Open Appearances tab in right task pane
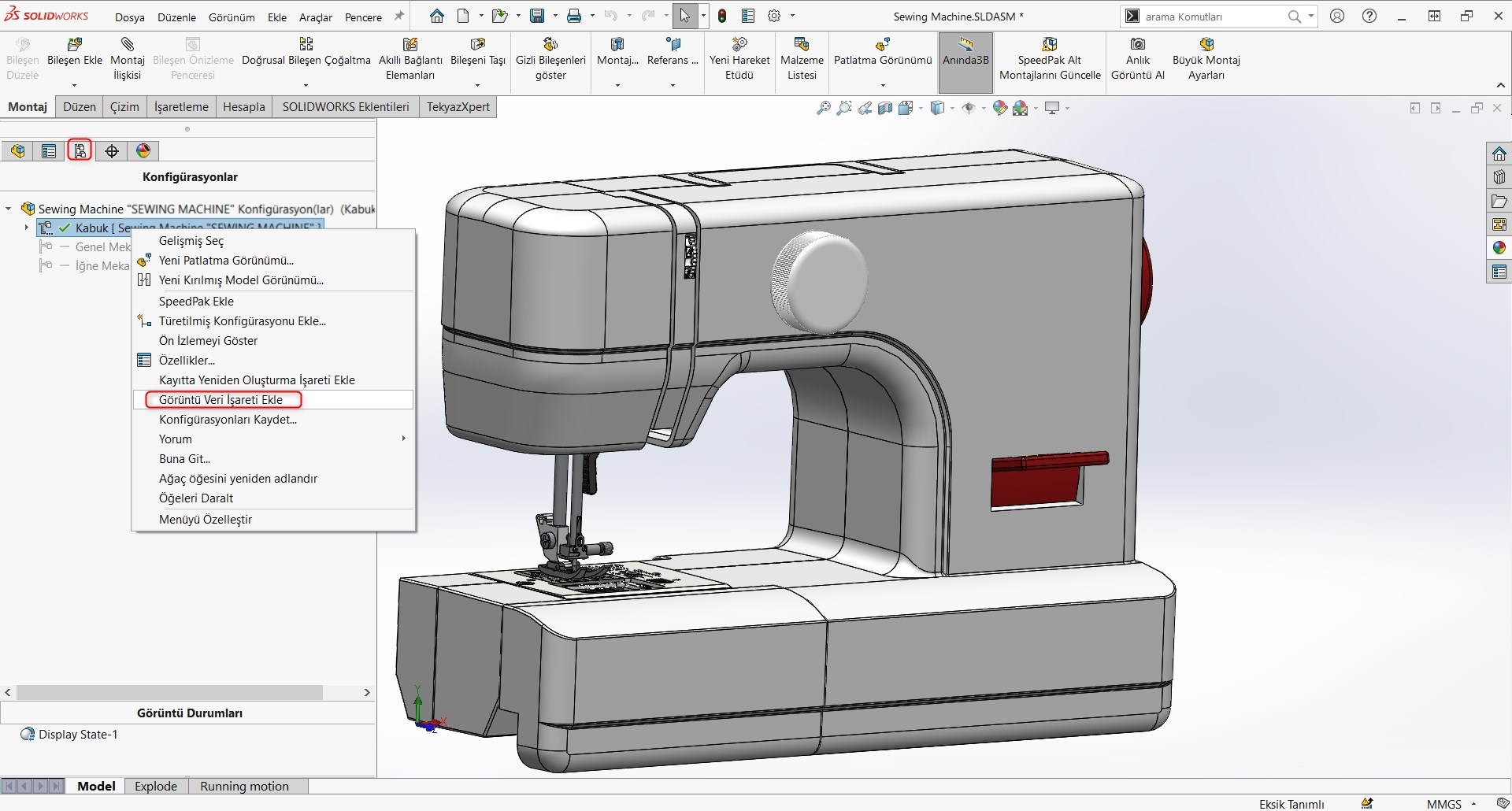 (1499, 248)
